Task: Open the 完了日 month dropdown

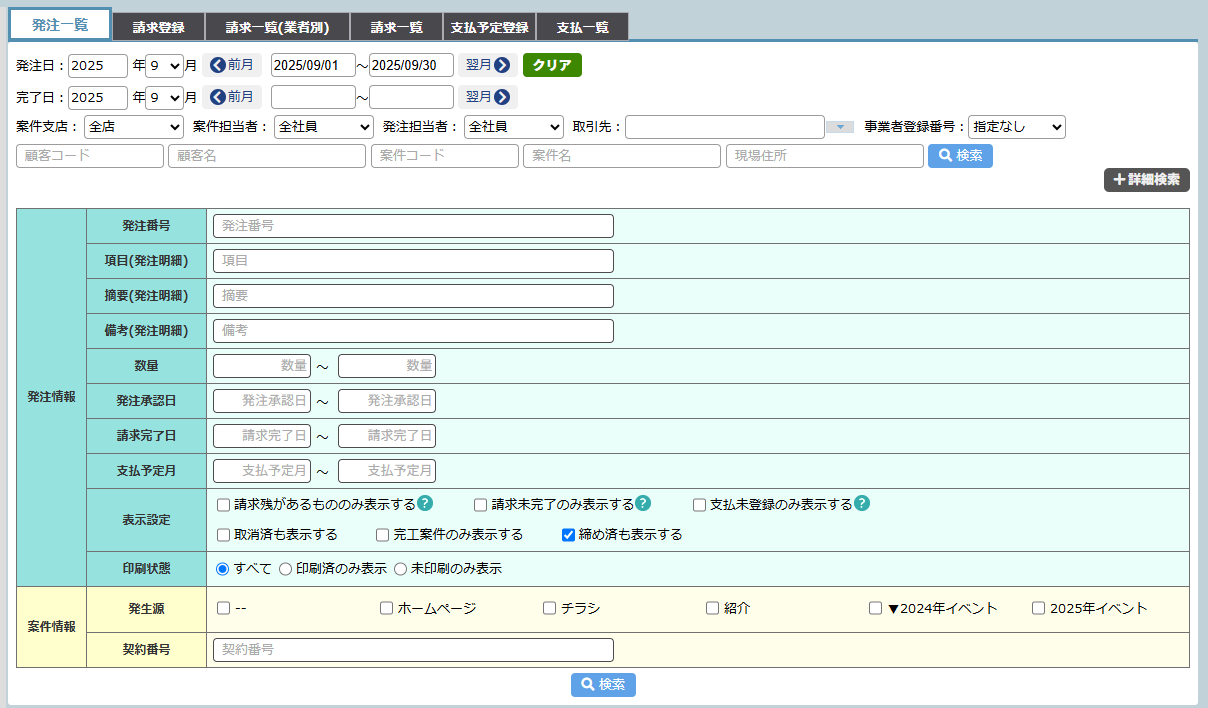Action: coord(164,98)
